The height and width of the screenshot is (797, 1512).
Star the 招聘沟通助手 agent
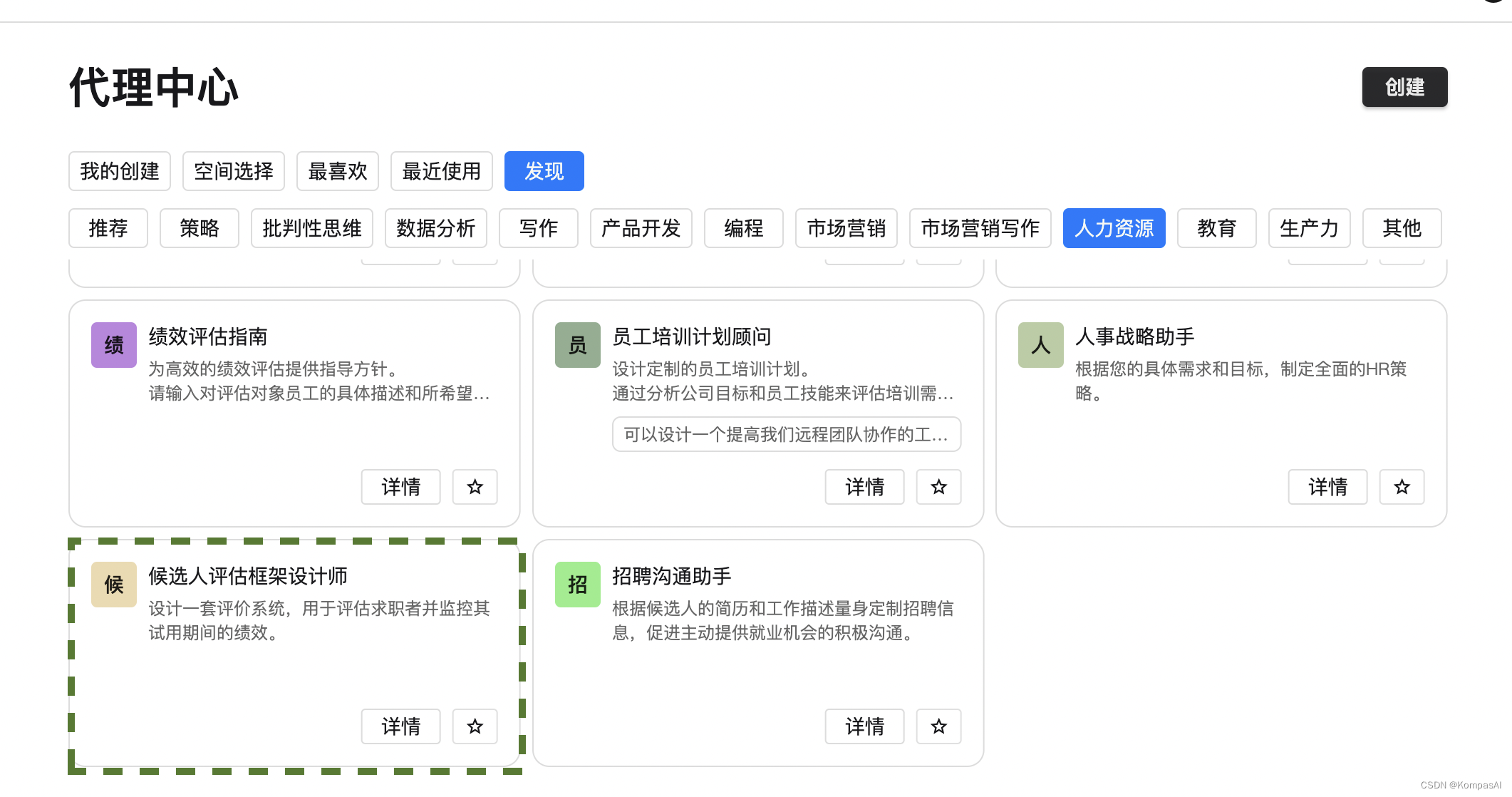click(938, 726)
